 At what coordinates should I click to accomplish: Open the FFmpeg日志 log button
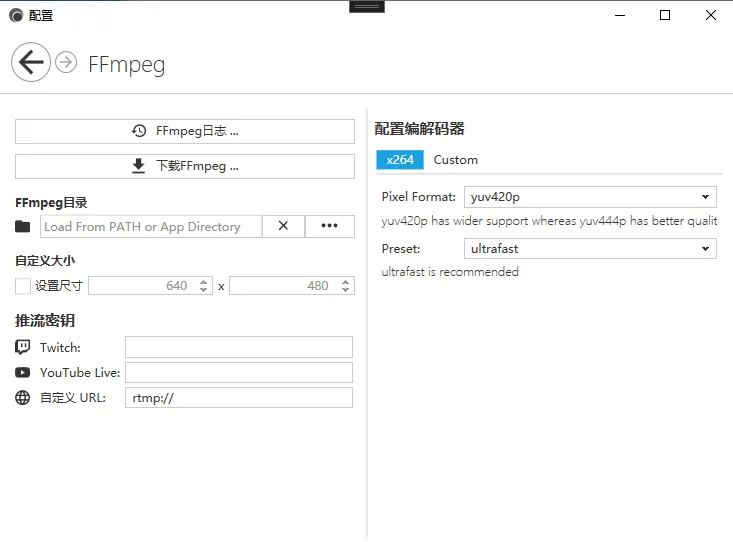(x=185, y=131)
